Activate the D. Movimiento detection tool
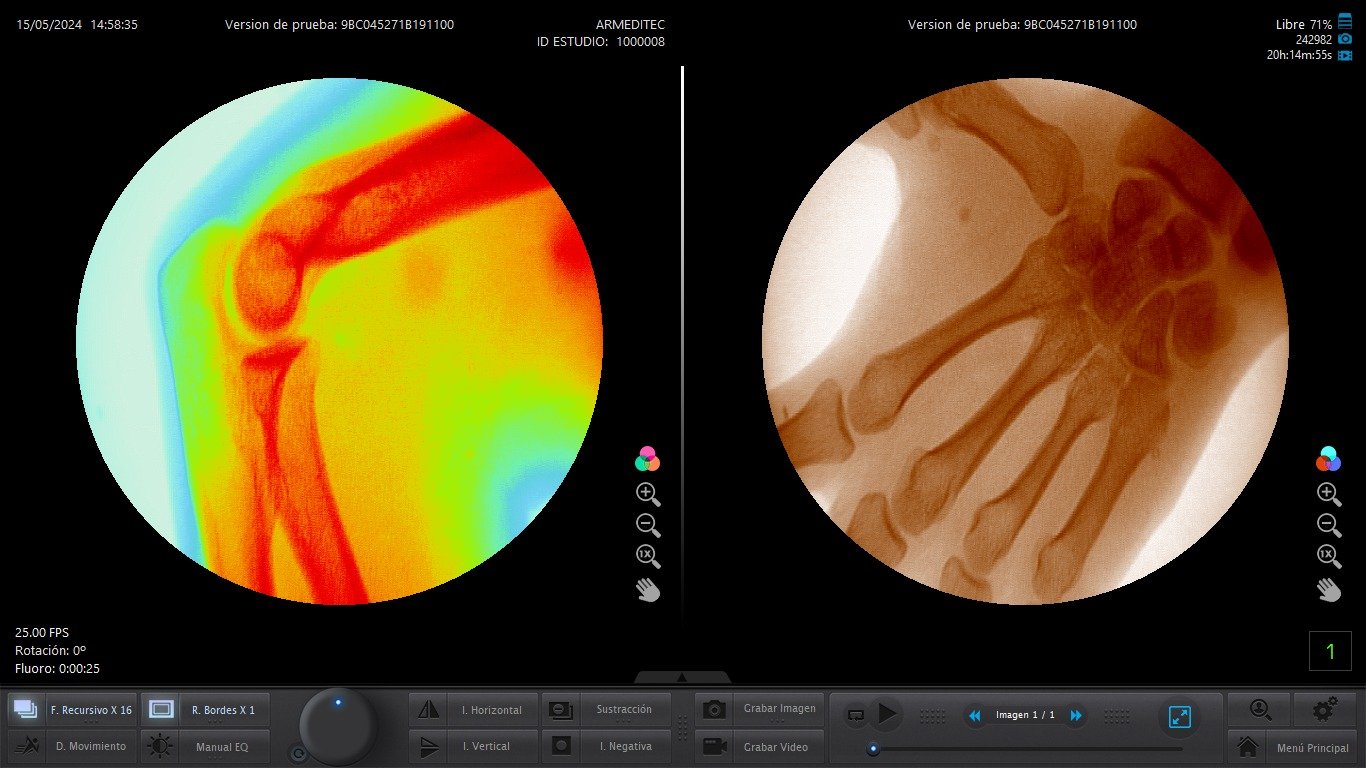This screenshot has height=768, width=1366. (89, 746)
